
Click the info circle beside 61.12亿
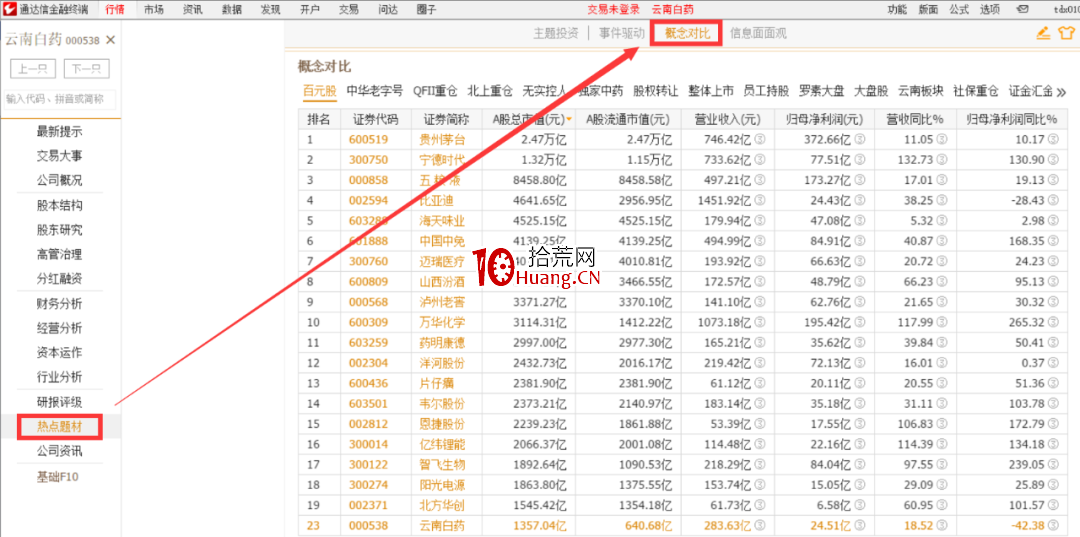tap(760, 383)
